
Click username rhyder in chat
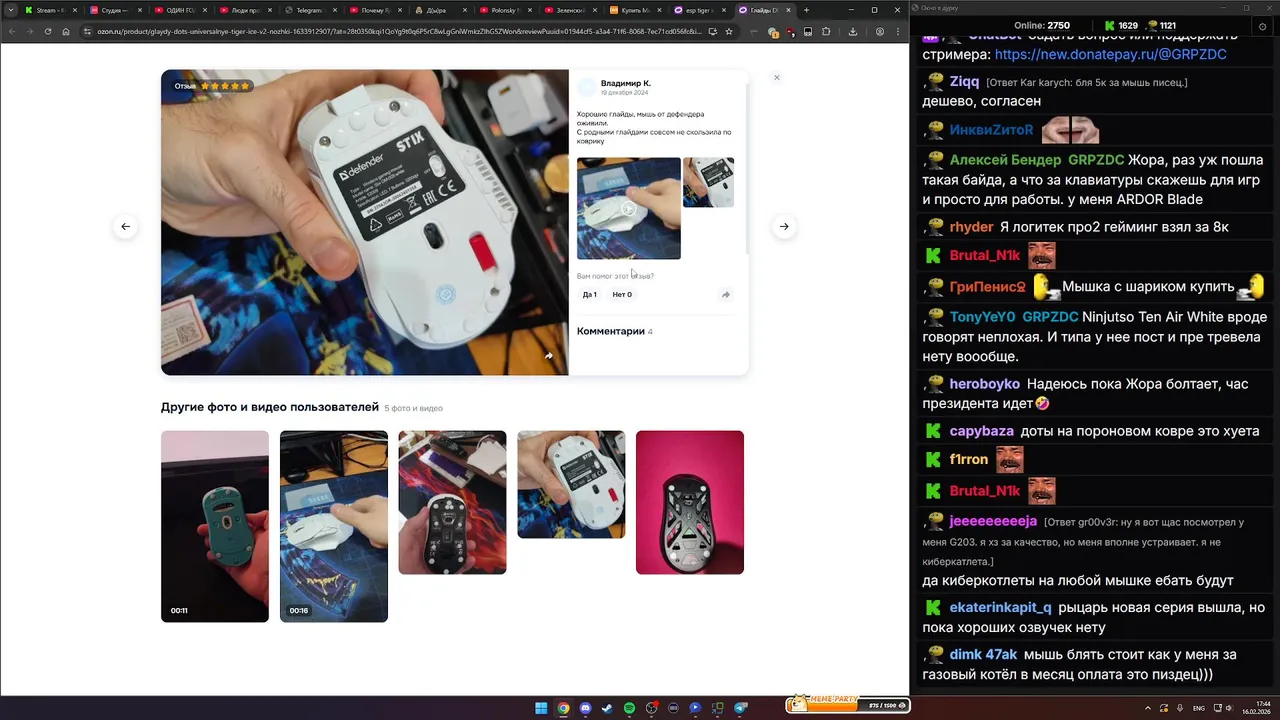click(971, 227)
